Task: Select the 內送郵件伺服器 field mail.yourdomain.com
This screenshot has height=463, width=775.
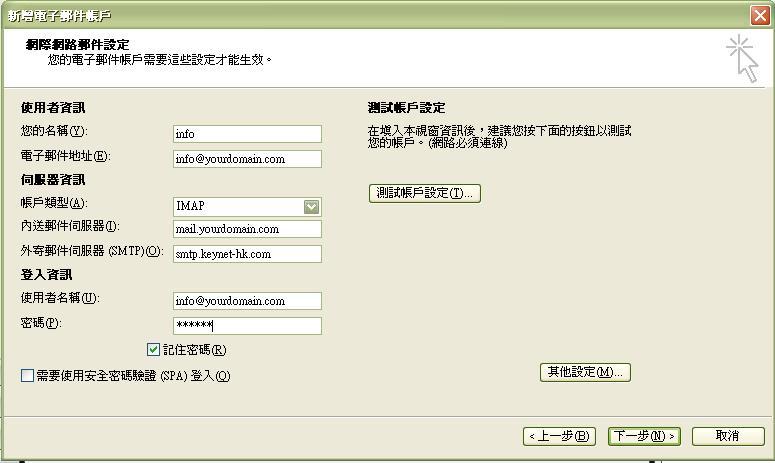Action: tap(247, 229)
